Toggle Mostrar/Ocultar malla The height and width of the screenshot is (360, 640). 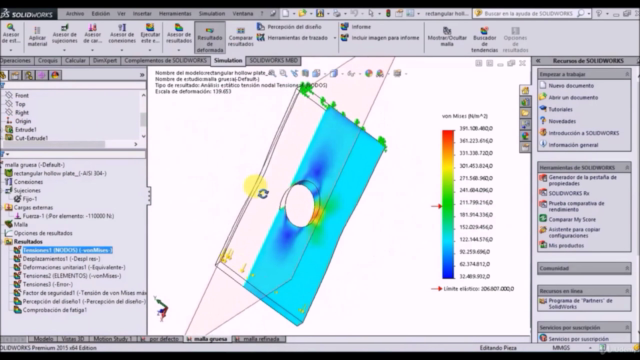coord(447,36)
